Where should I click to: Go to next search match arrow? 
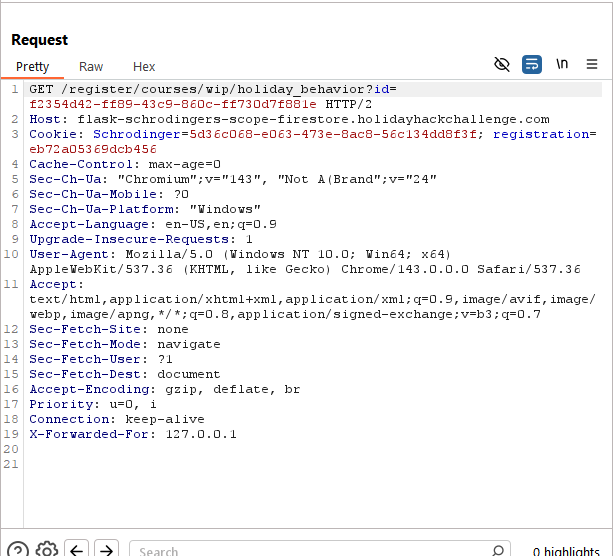tap(106, 549)
